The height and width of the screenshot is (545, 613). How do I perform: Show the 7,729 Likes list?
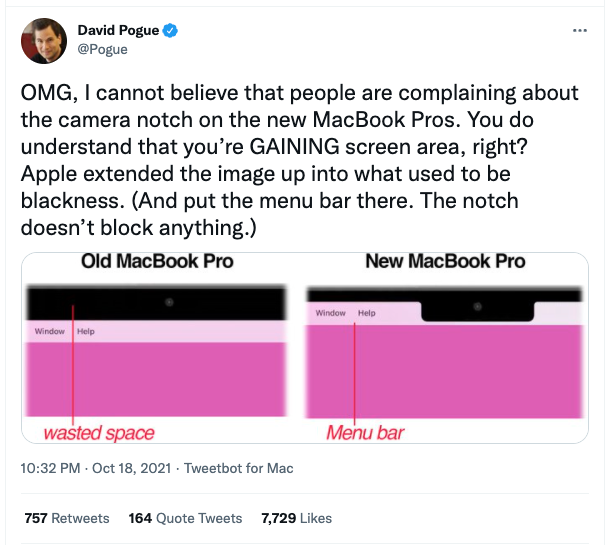click(296, 518)
